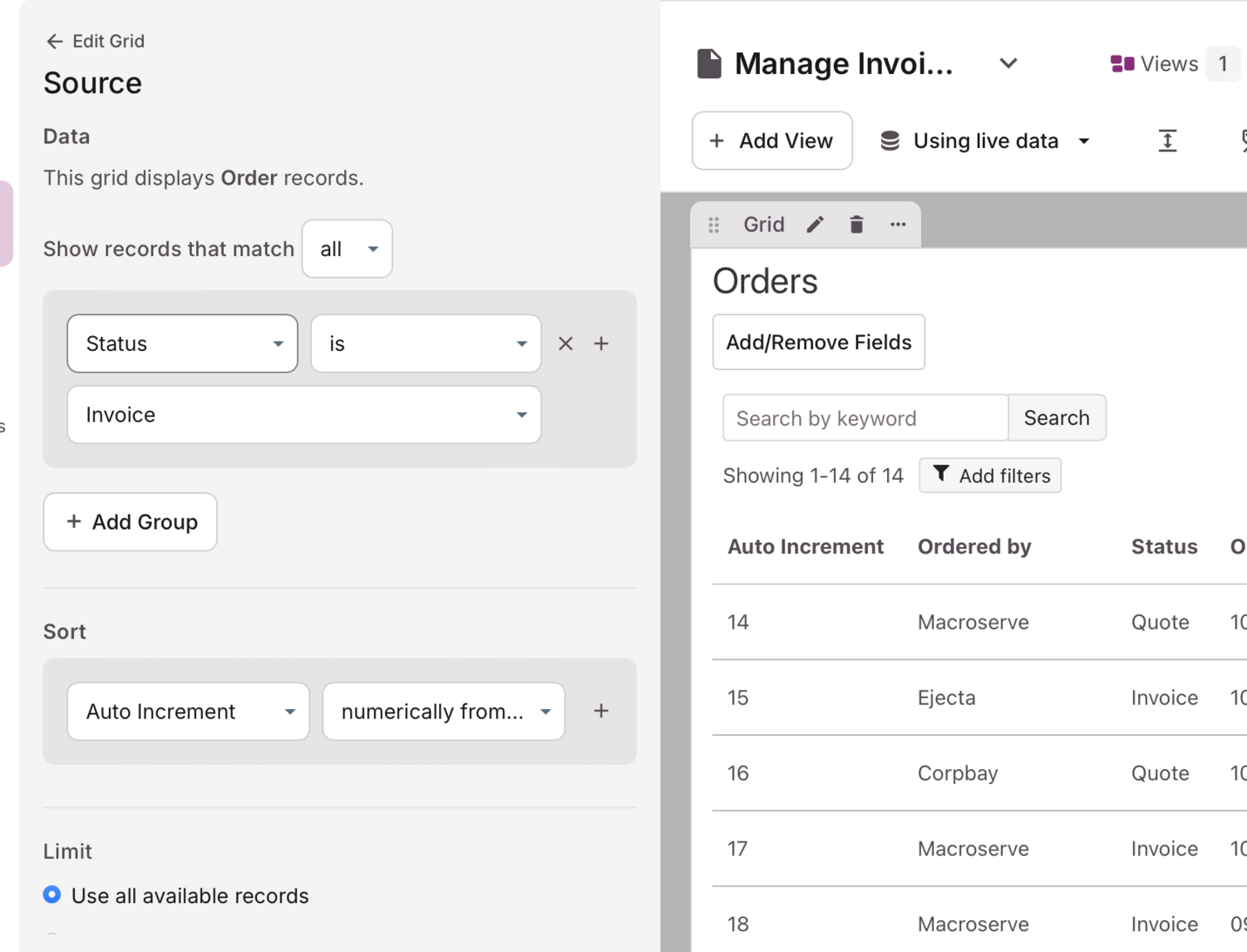Click the Add/Remove Fields button
This screenshot has height=952, width=1247.
click(818, 342)
